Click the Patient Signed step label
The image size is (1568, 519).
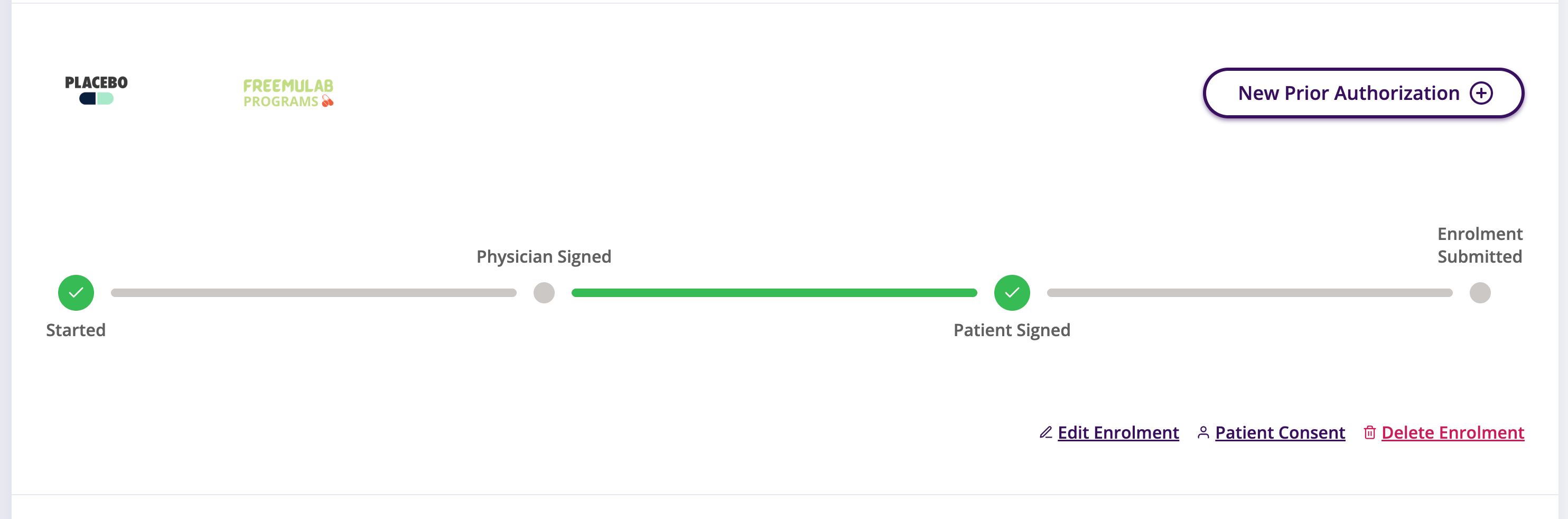pos(1012,330)
